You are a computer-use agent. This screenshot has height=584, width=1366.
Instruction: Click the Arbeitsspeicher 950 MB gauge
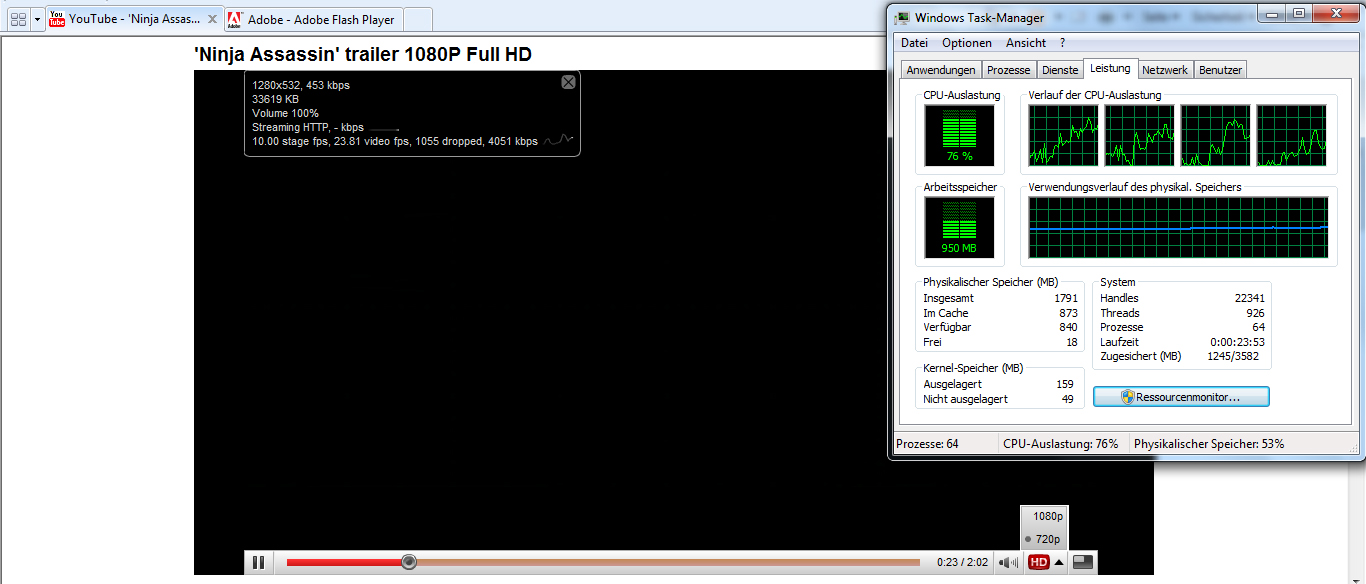click(x=959, y=227)
